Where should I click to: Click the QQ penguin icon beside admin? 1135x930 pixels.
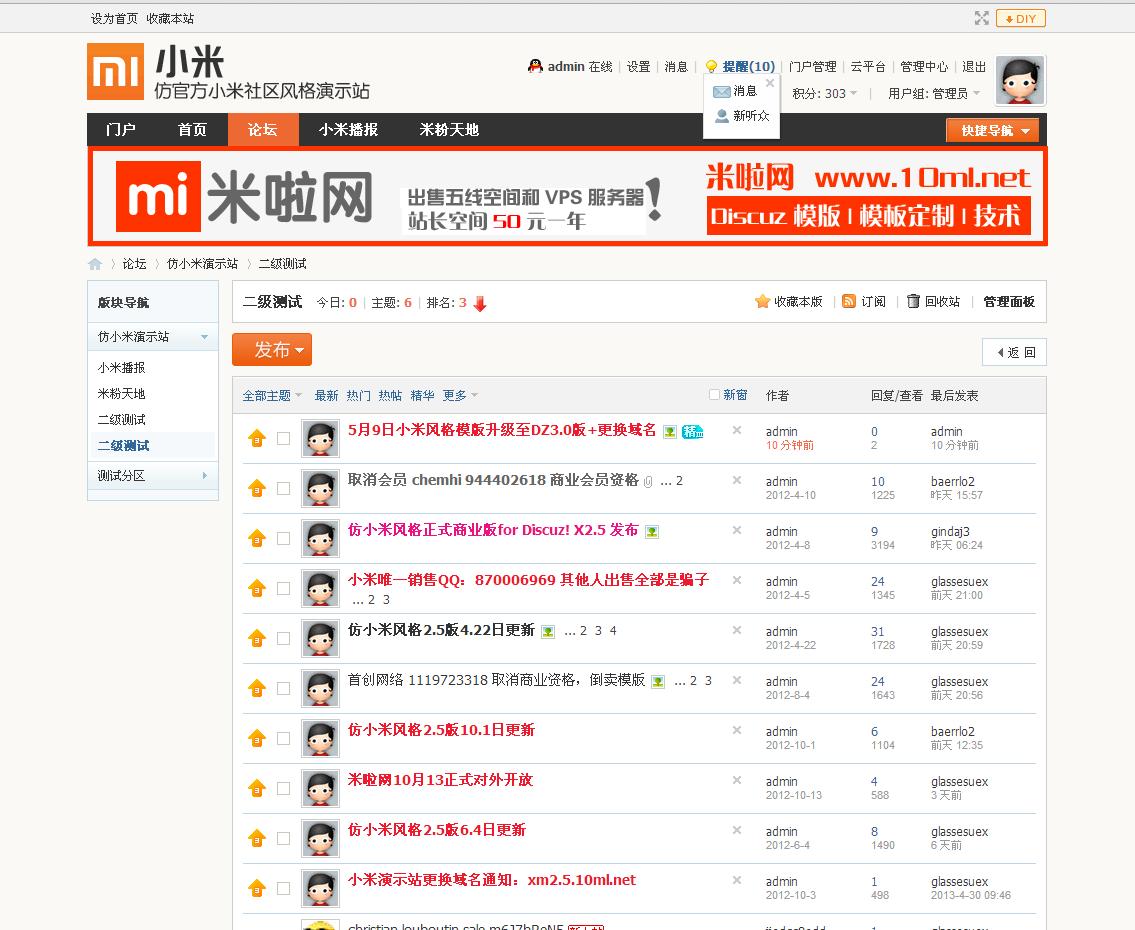tap(535, 67)
